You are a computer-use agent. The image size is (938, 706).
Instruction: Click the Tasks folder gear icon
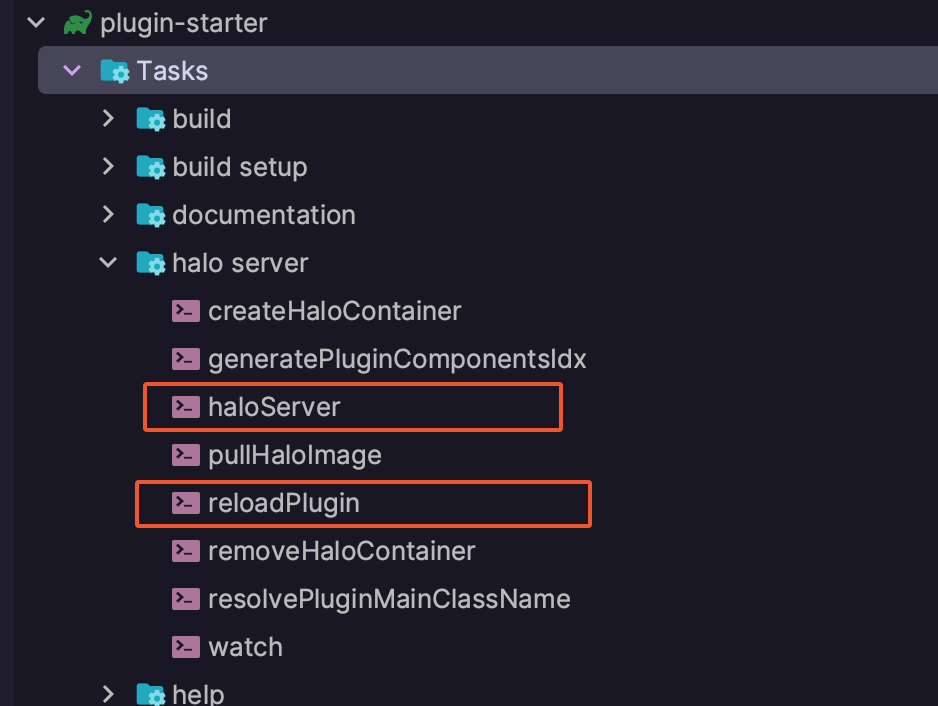(x=114, y=70)
